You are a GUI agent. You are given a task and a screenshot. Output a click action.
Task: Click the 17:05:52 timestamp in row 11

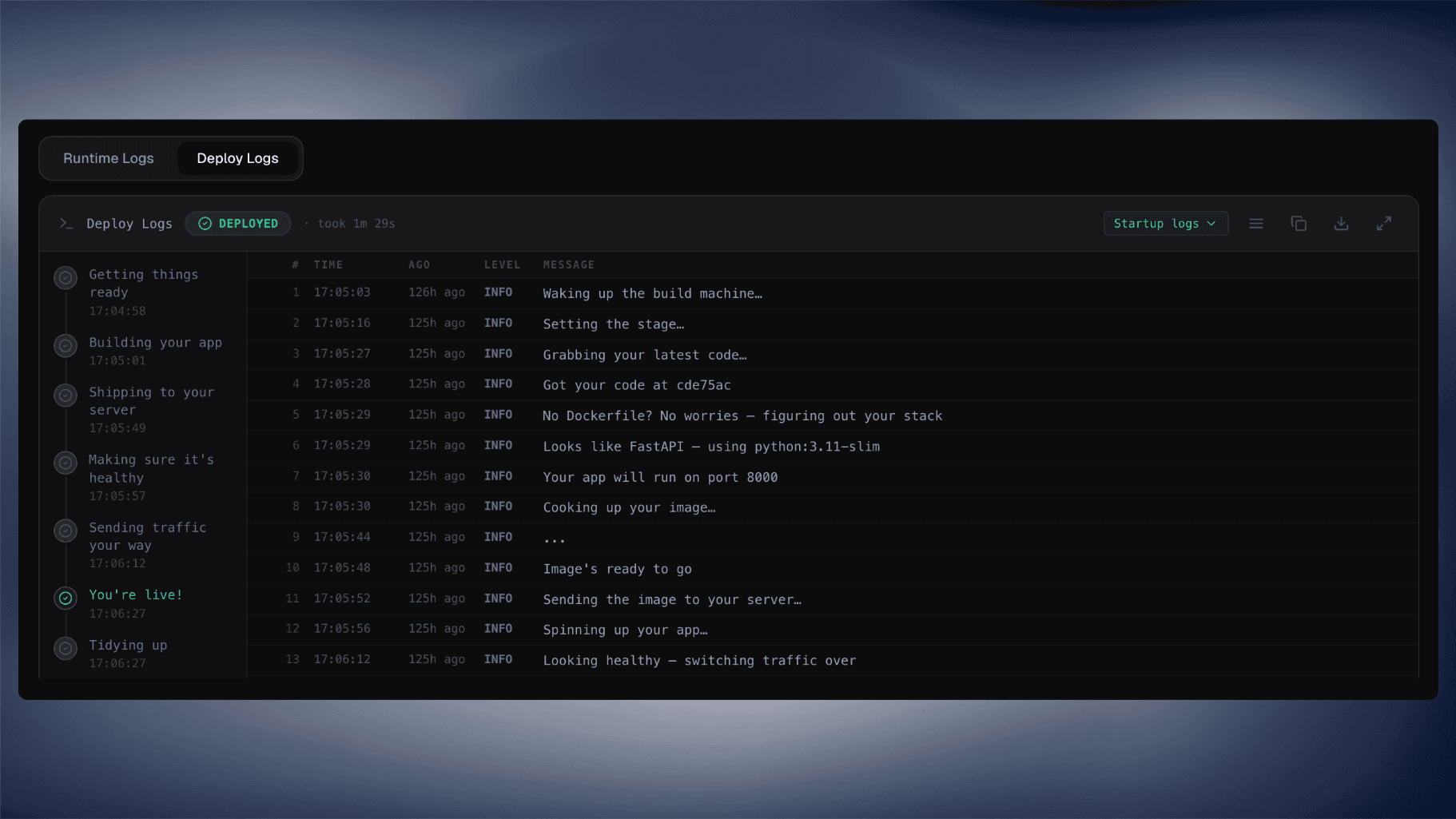pyautogui.click(x=342, y=598)
